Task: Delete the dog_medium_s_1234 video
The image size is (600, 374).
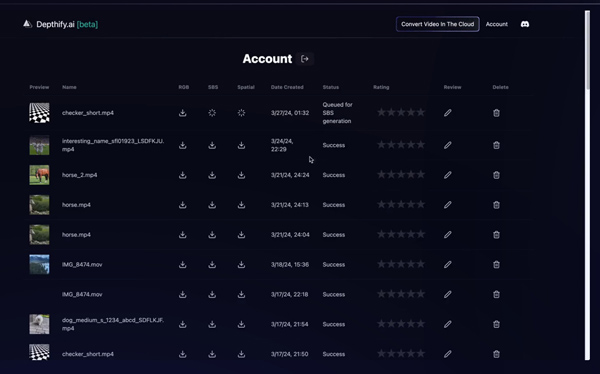Action: click(496, 324)
